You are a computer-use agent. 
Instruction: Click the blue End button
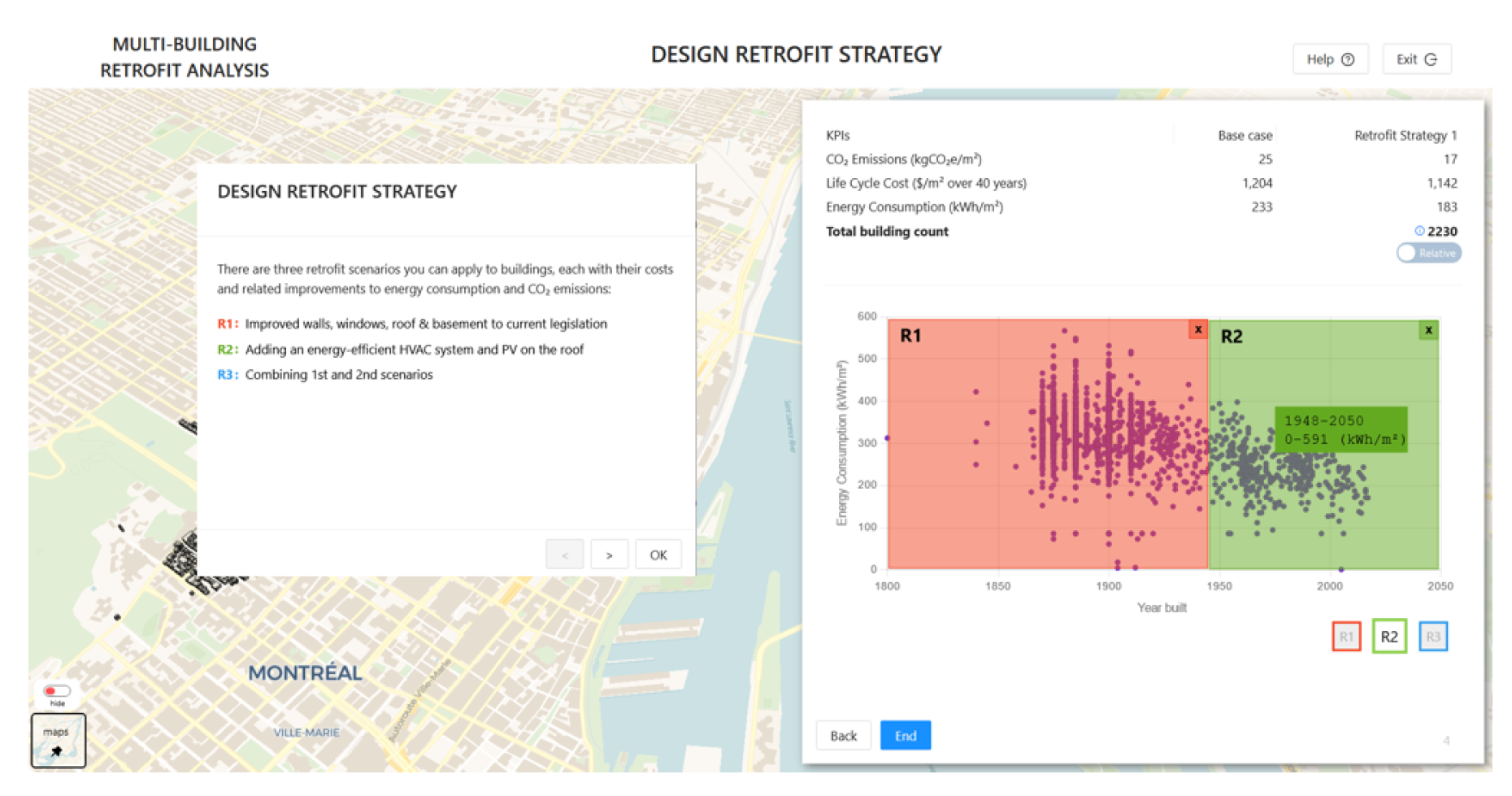coord(905,736)
